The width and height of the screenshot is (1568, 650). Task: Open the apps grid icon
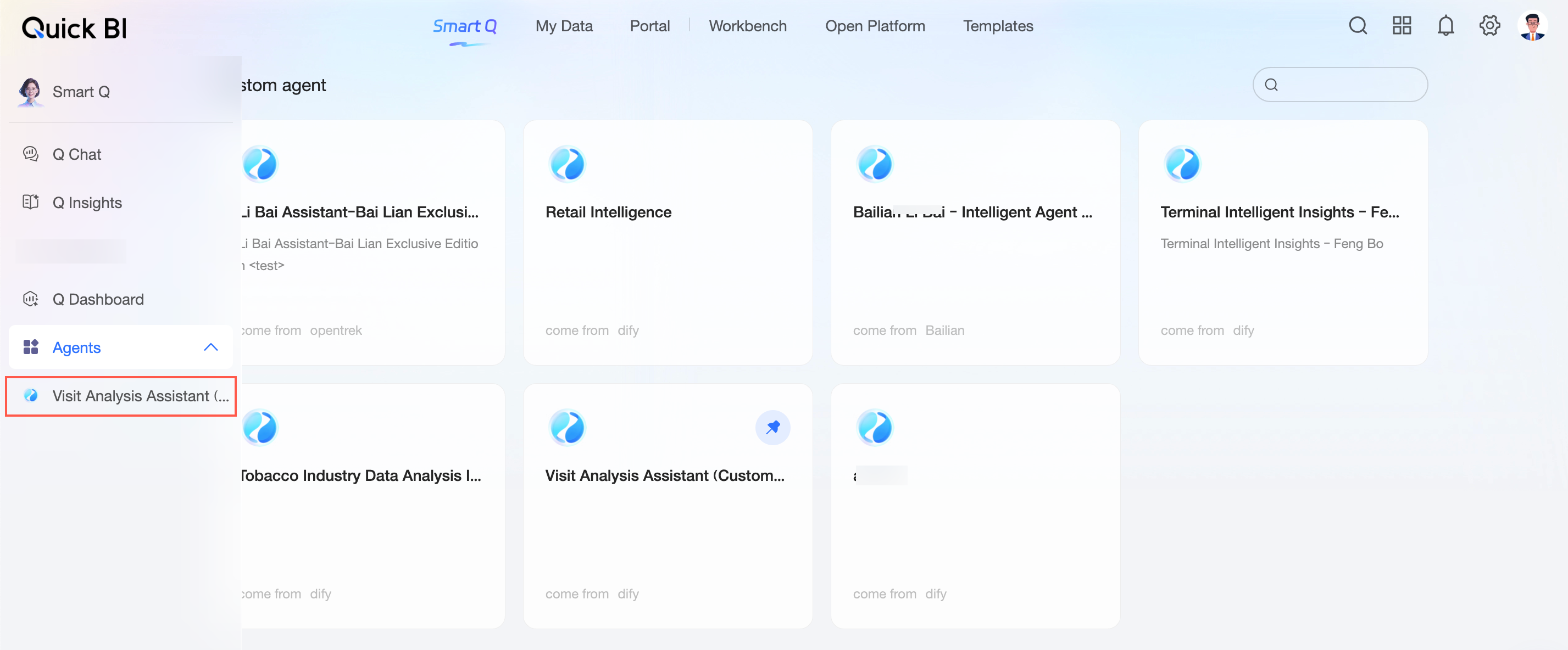[1401, 26]
